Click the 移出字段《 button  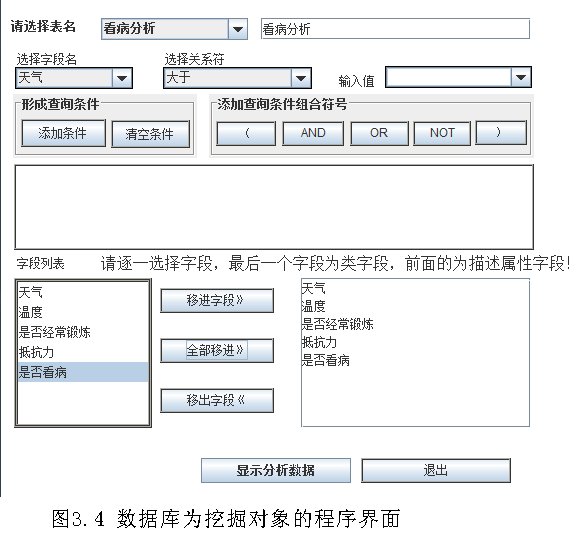[x=217, y=400]
